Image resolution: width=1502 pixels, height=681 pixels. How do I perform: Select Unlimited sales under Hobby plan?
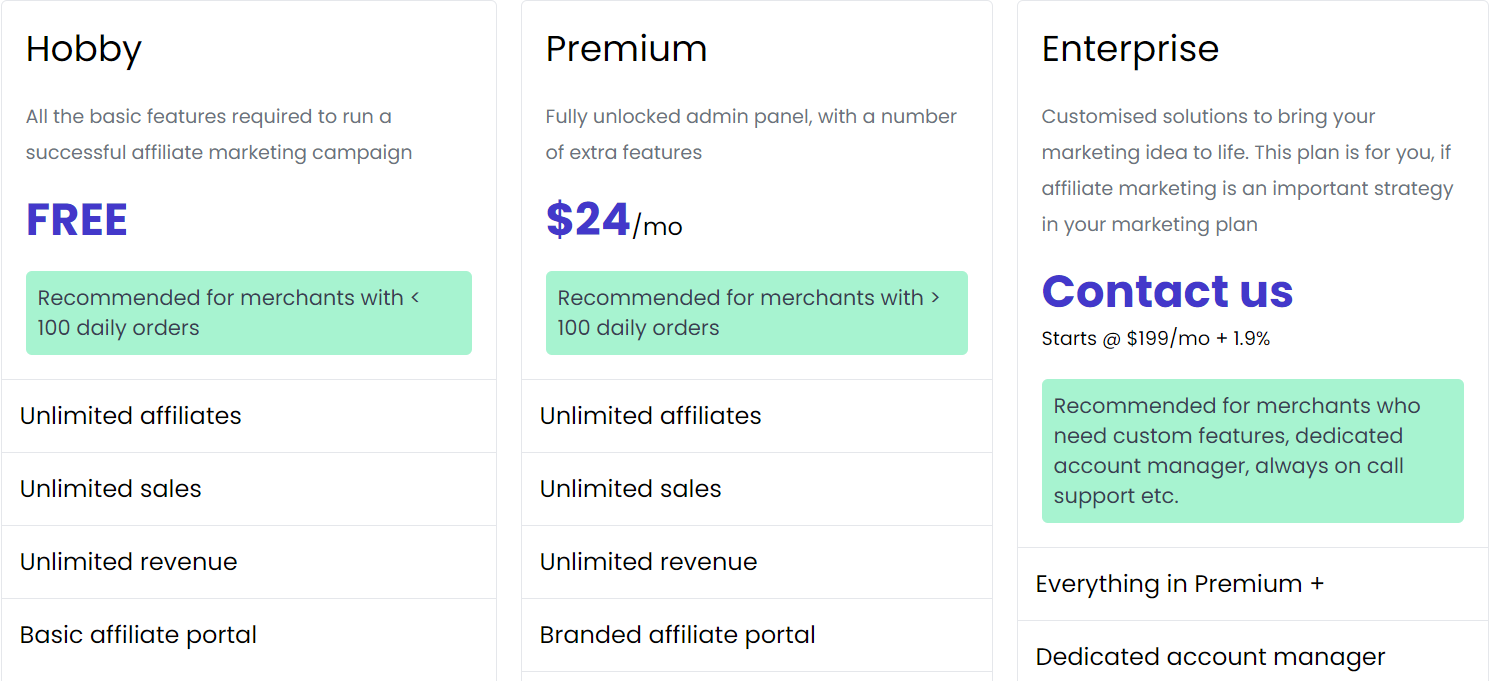click(x=111, y=489)
